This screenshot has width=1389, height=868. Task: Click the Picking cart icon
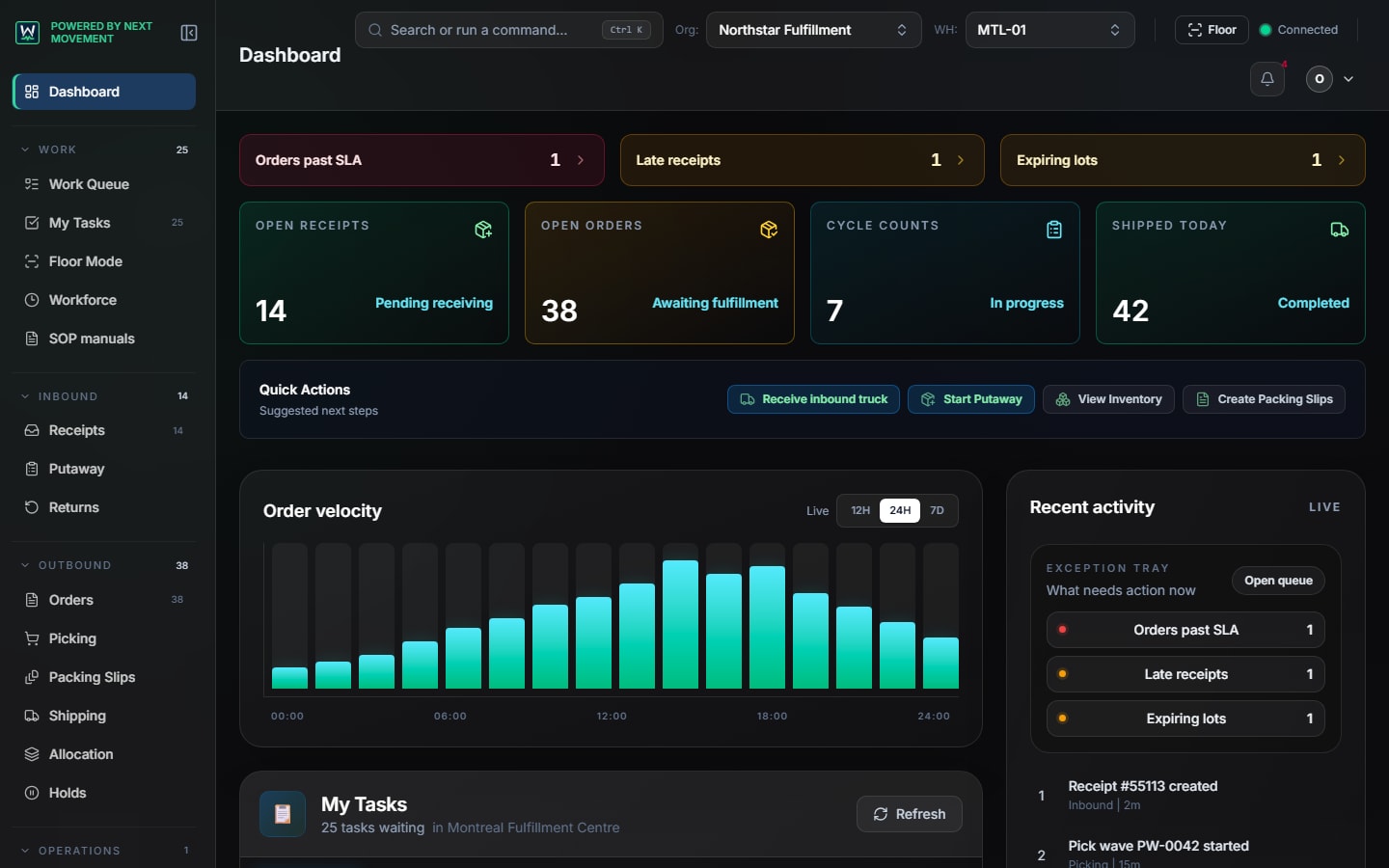(x=32, y=638)
